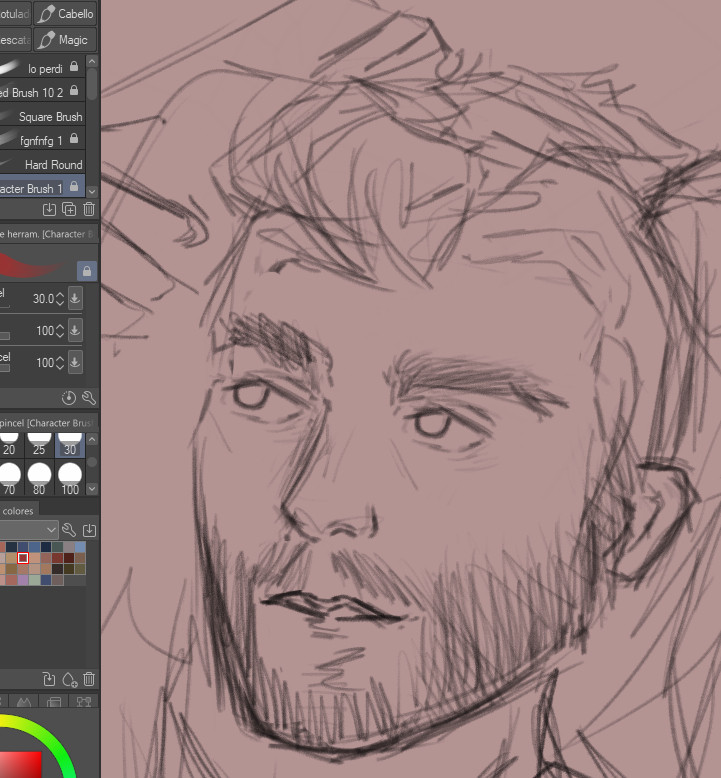Click the slider bar under the 'cel' label
This screenshot has width=721, height=778.
pyautogui.click(x=5, y=368)
